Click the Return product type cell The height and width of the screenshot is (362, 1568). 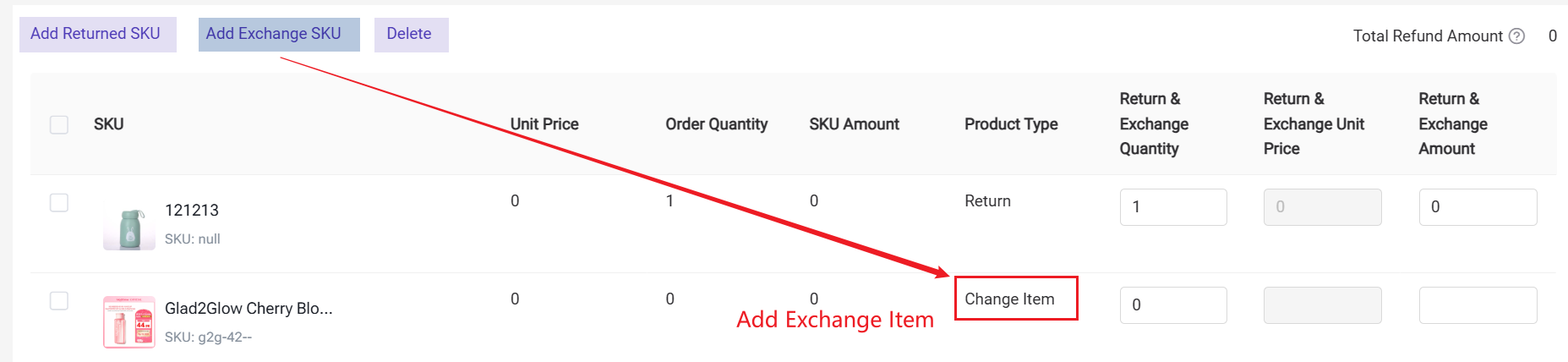point(987,201)
